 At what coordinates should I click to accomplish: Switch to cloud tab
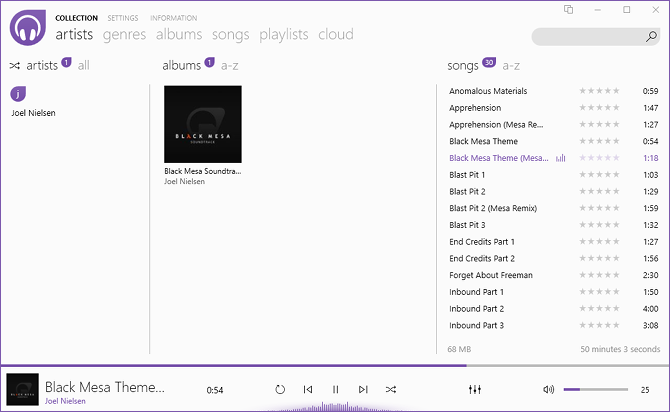click(336, 34)
